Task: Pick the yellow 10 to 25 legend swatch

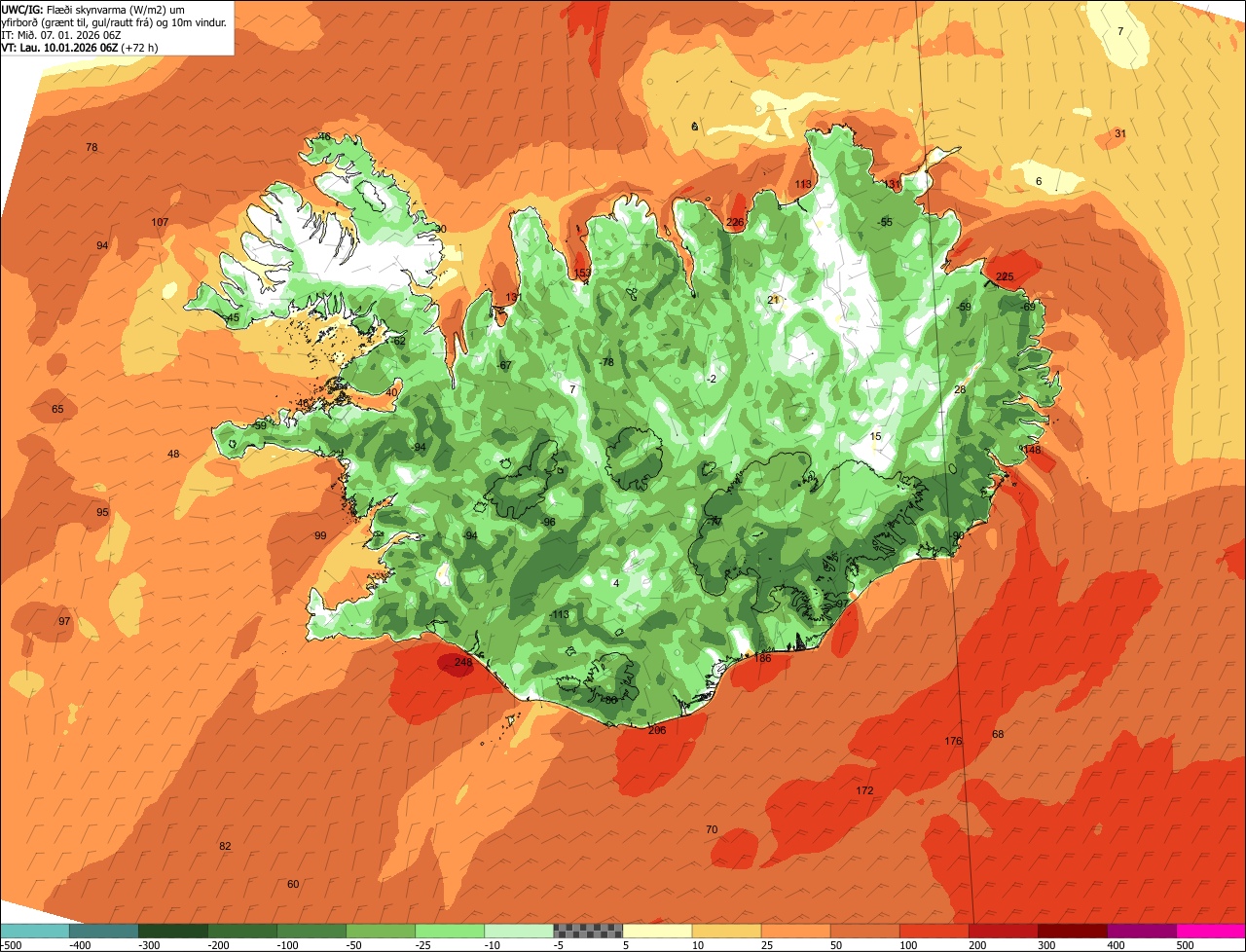Action: [726, 931]
